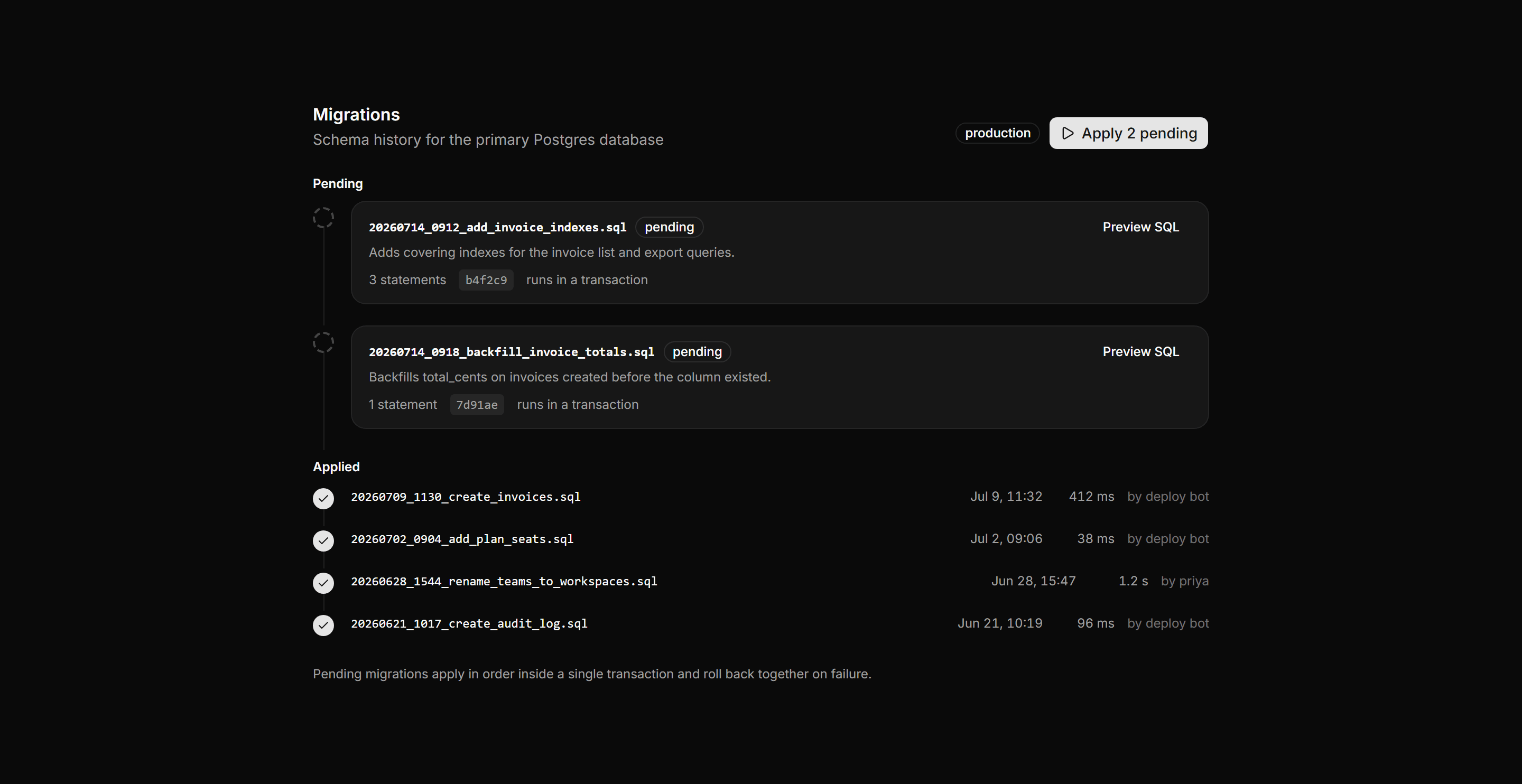Image resolution: width=1522 pixels, height=784 pixels.
Task: Preview SQL for backfill_invoice_totals migration
Action: pos(1140,351)
